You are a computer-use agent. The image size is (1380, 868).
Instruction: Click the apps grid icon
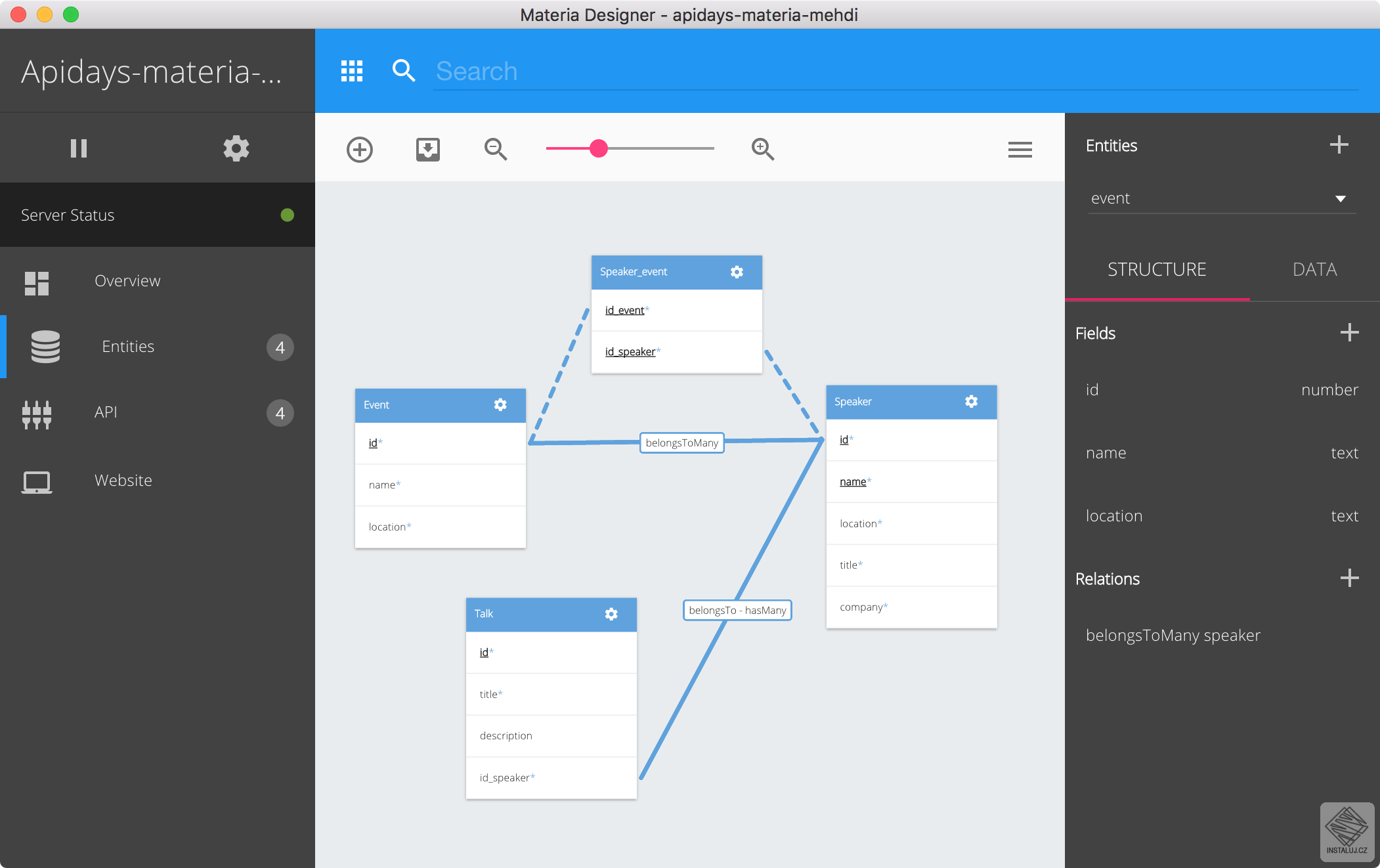tap(352, 71)
